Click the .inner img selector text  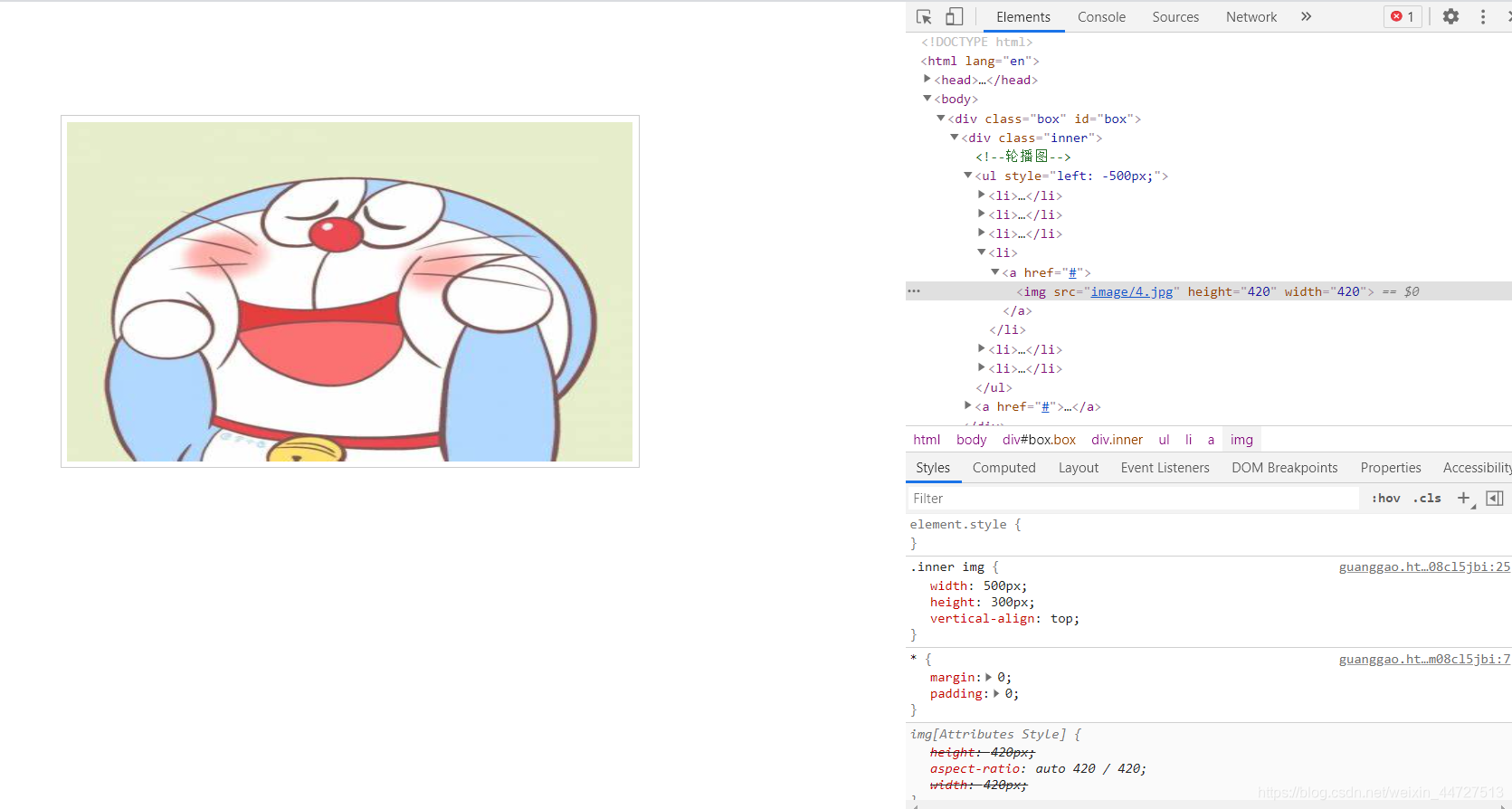947,566
